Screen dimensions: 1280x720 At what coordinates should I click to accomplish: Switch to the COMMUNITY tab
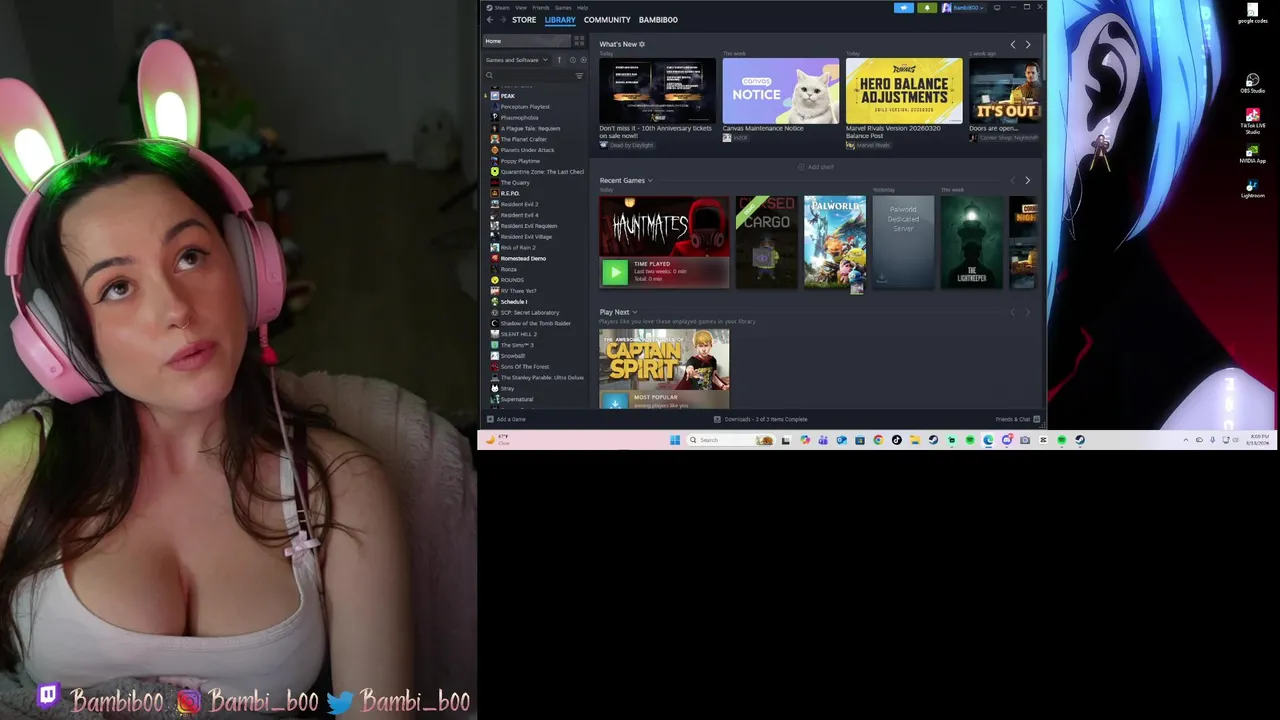click(607, 20)
